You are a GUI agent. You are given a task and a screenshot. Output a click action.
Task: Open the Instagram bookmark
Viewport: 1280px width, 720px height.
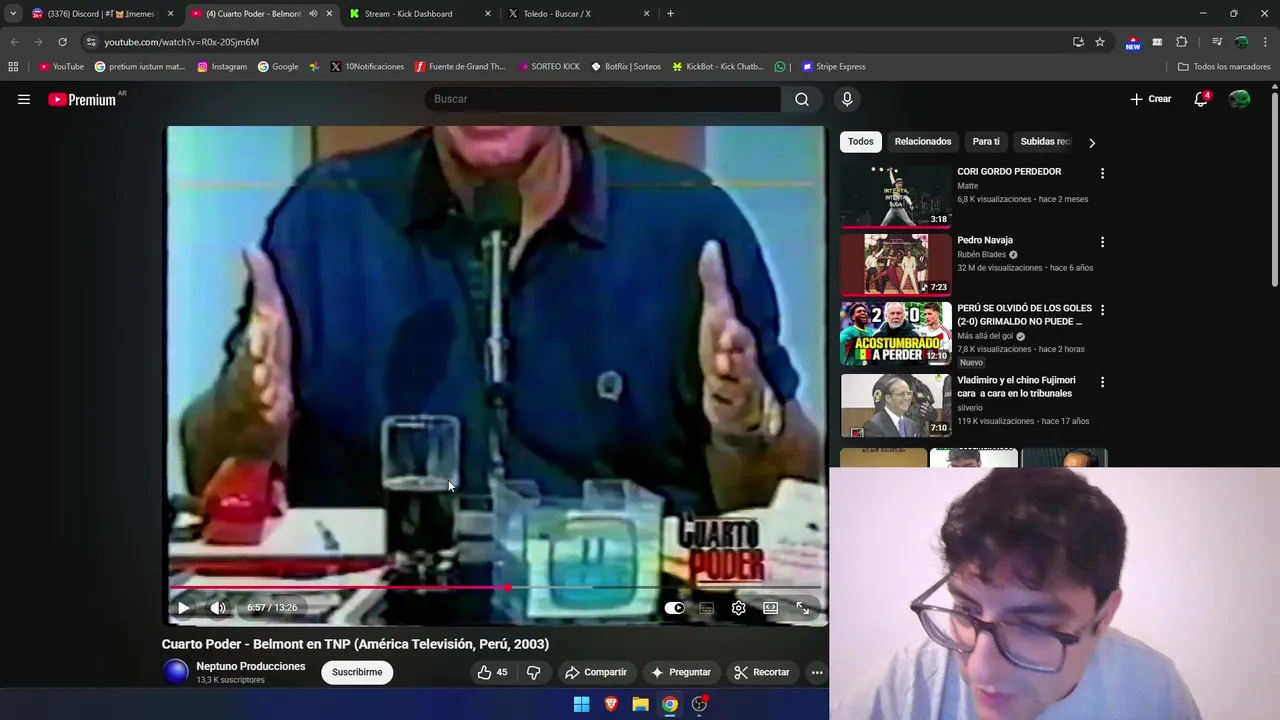click(222, 67)
